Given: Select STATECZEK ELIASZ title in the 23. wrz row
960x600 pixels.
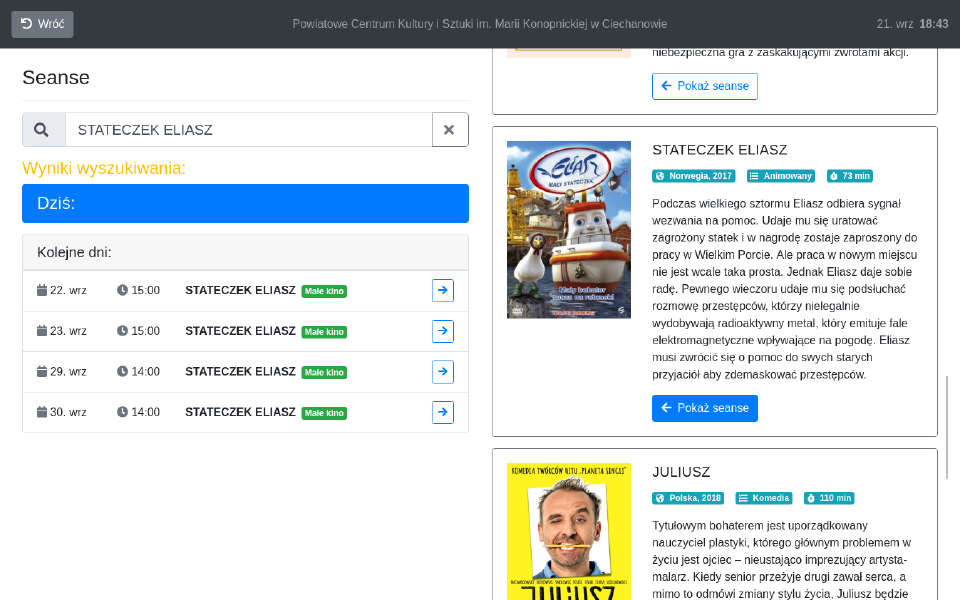Looking at the screenshot, I should coord(241,331).
